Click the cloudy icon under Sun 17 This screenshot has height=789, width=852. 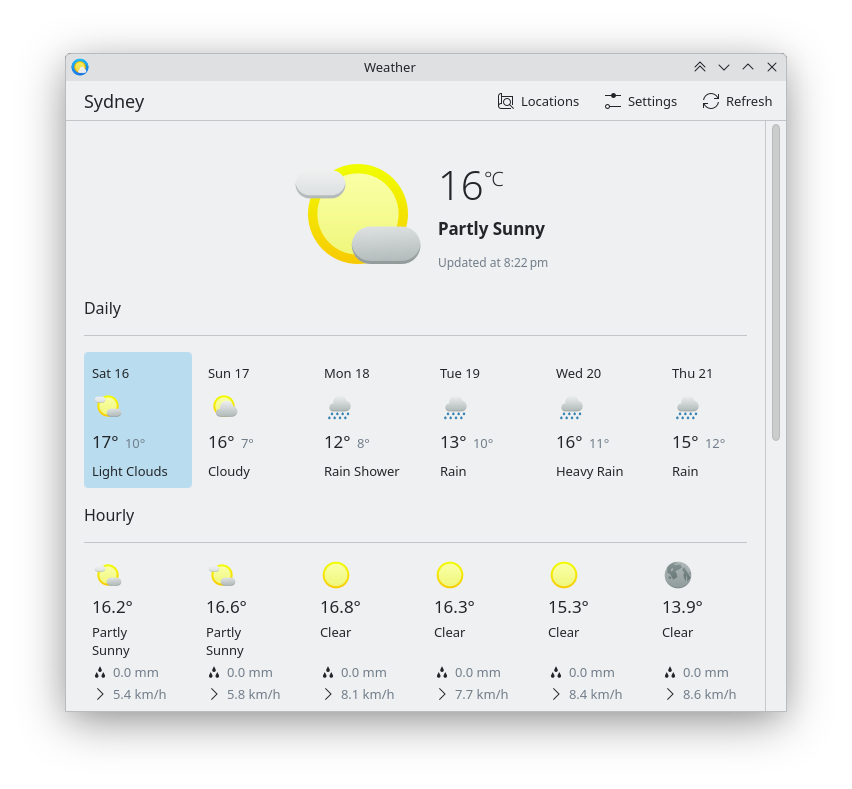click(x=224, y=406)
